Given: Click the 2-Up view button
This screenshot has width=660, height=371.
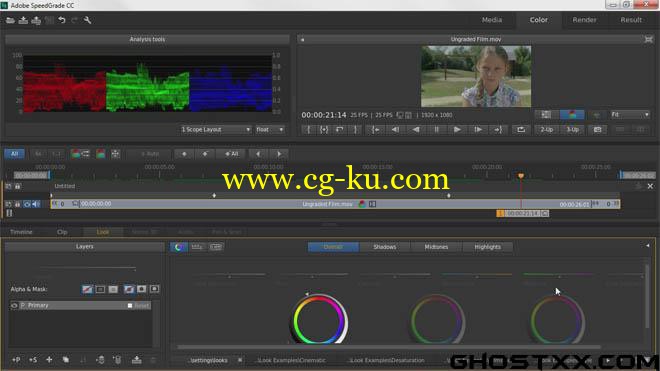Looking at the screenshot, I should click(547, 130).
